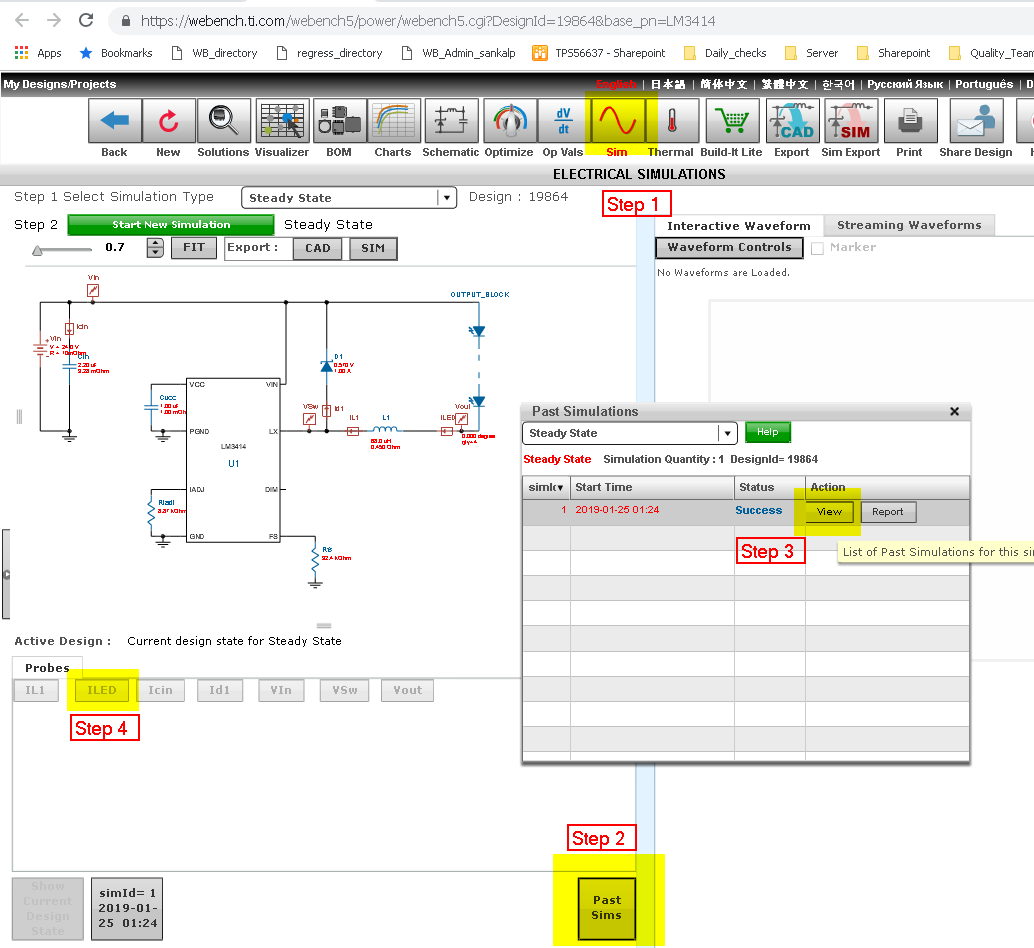Screen dimensions: 1034x948
Task: Open the BOM components icon
Action: point(340,121)
